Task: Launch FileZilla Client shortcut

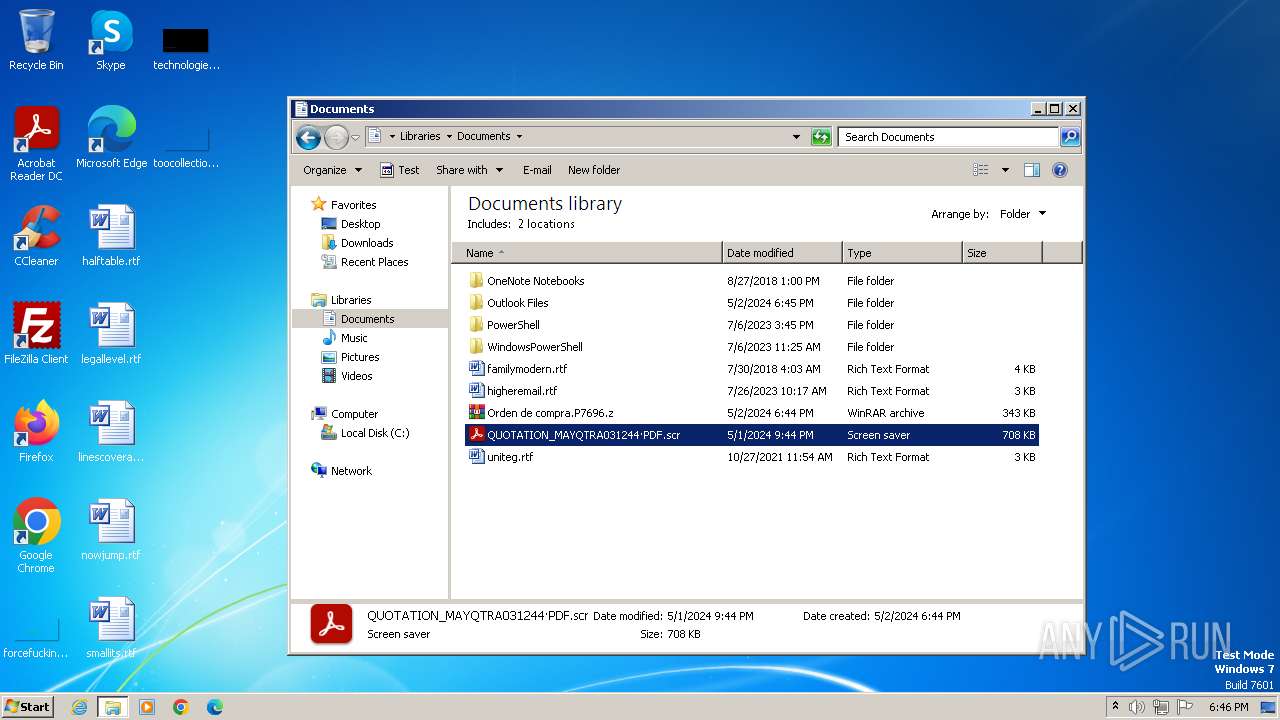Action: point(36,334)
